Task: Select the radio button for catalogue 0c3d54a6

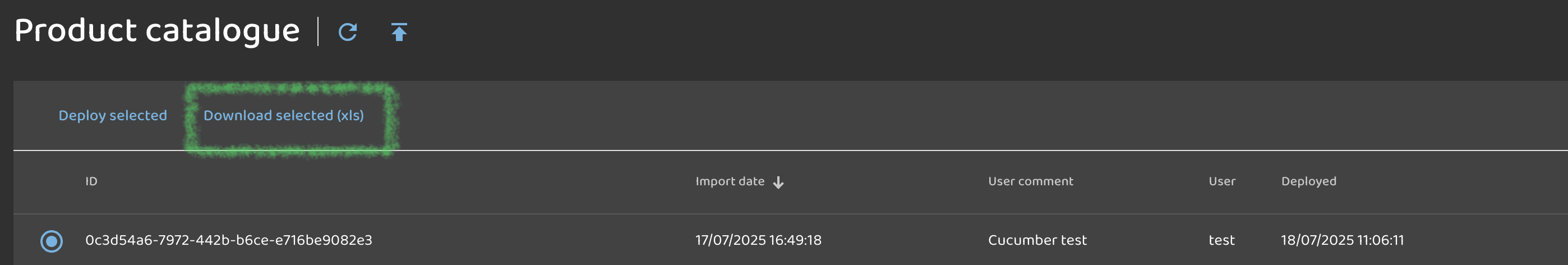Action: tap(52, 241)
